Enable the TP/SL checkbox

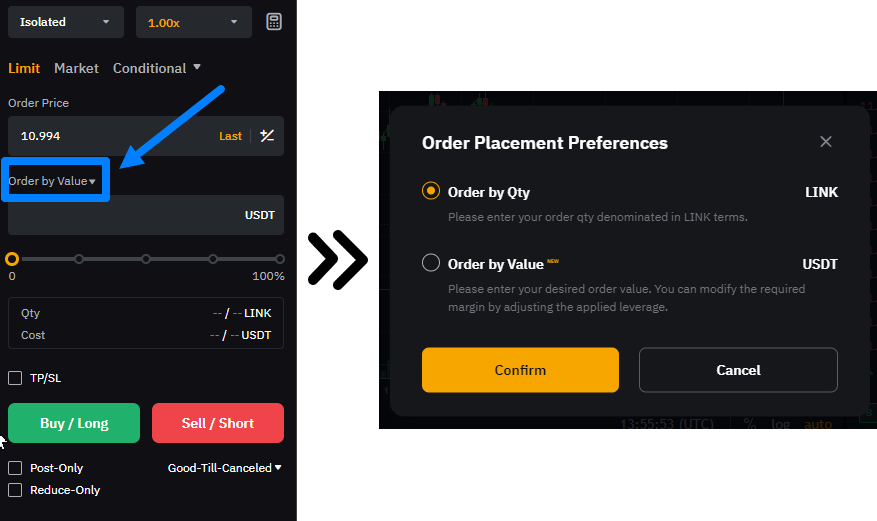[15, 378]
